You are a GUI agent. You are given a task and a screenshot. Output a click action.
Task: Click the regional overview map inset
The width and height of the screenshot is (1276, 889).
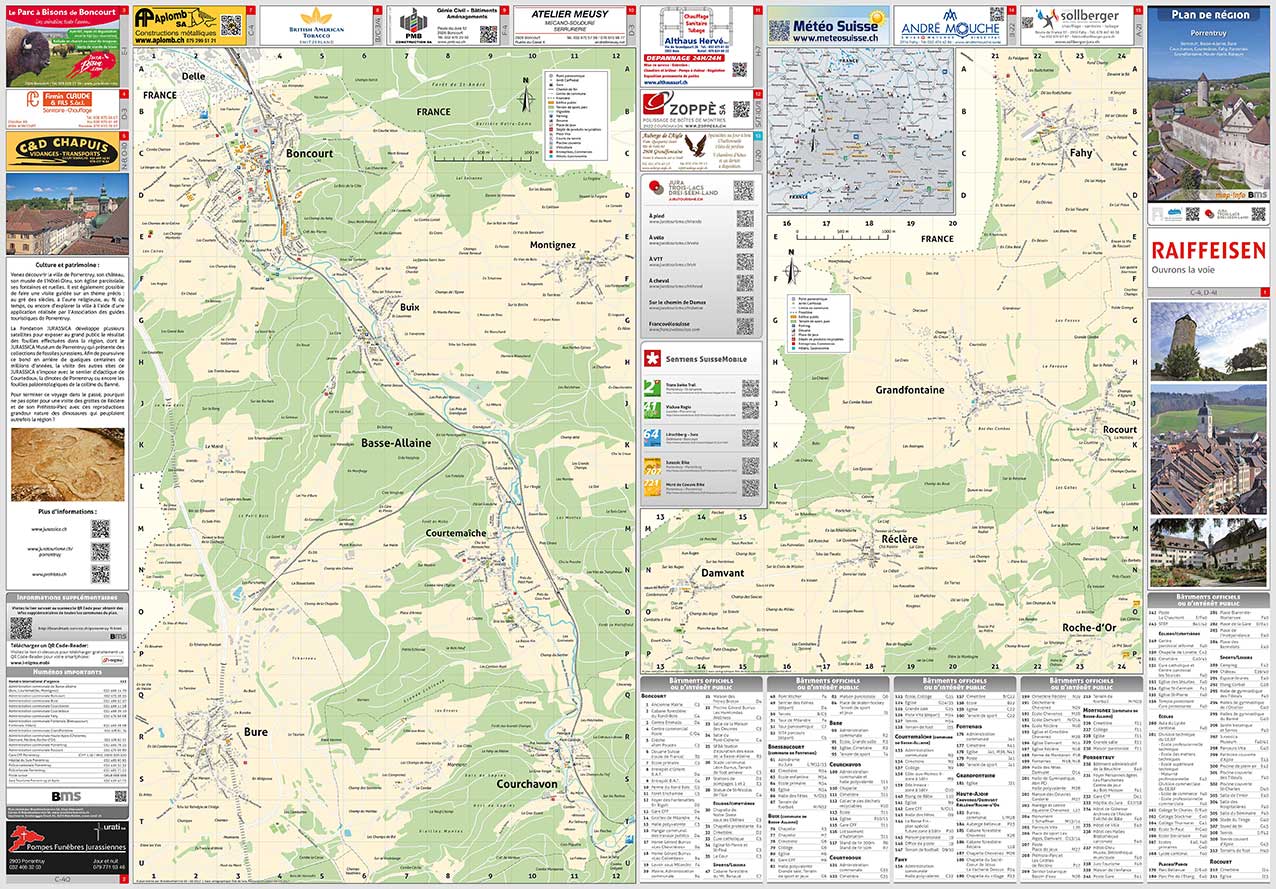click(861, 129)
